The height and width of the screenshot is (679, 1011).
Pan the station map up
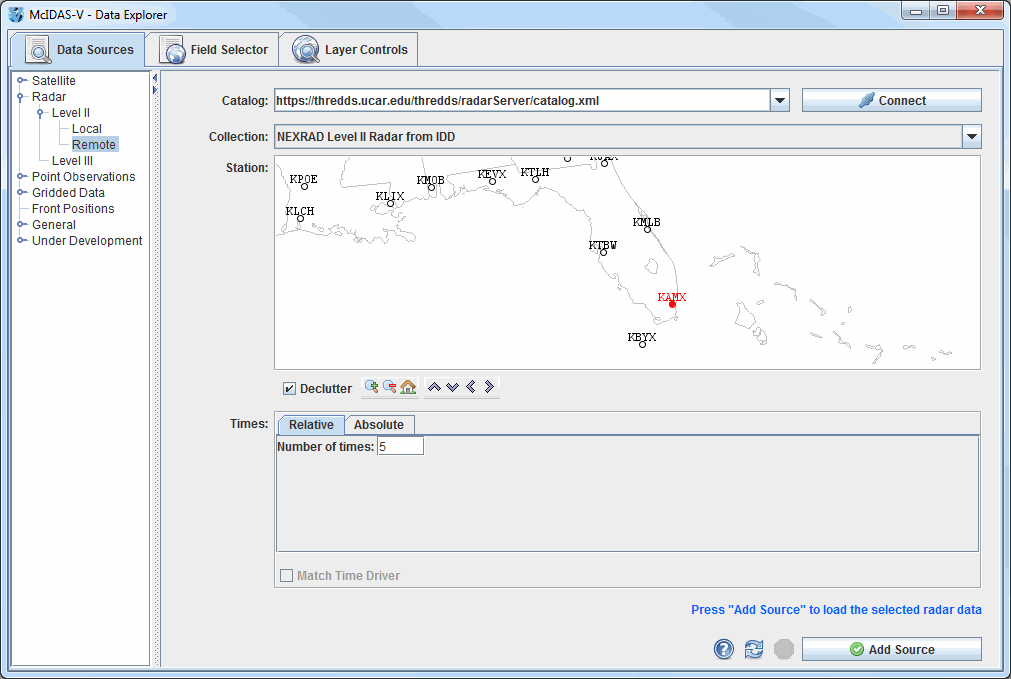pos(434,387)
